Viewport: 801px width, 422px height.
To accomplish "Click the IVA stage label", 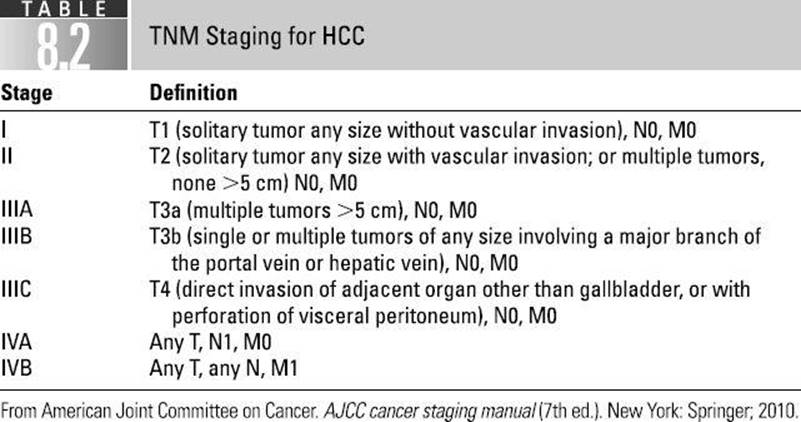I will click(16, 342).
